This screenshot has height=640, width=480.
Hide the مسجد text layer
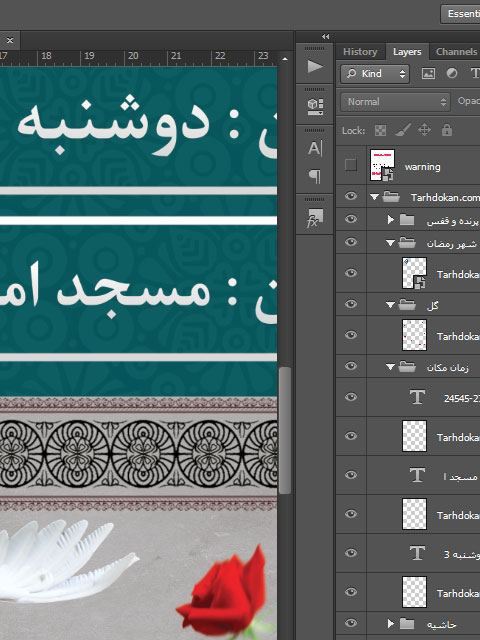(x=351, y=475)
